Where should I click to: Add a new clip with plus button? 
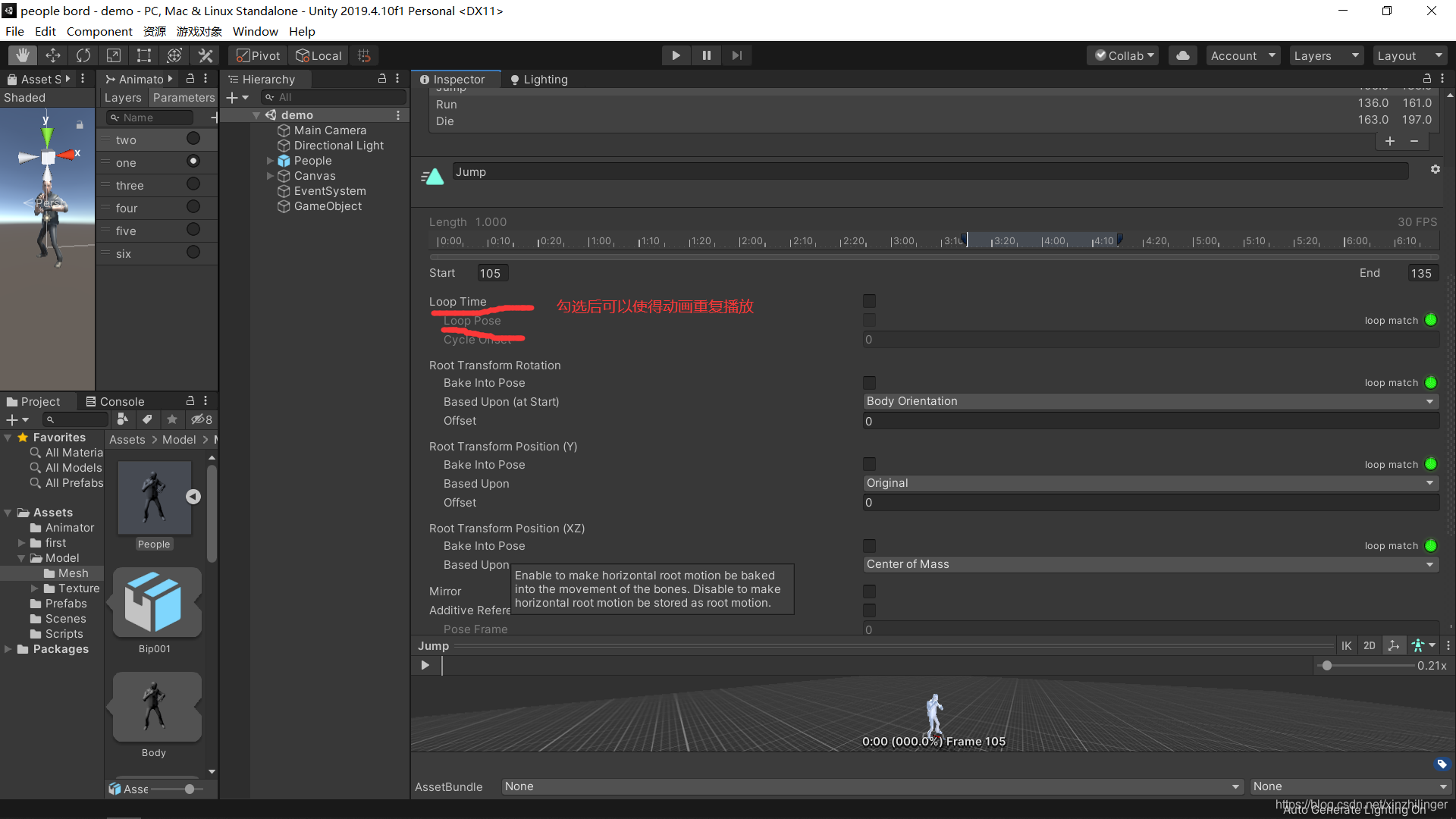point(1390,141)
